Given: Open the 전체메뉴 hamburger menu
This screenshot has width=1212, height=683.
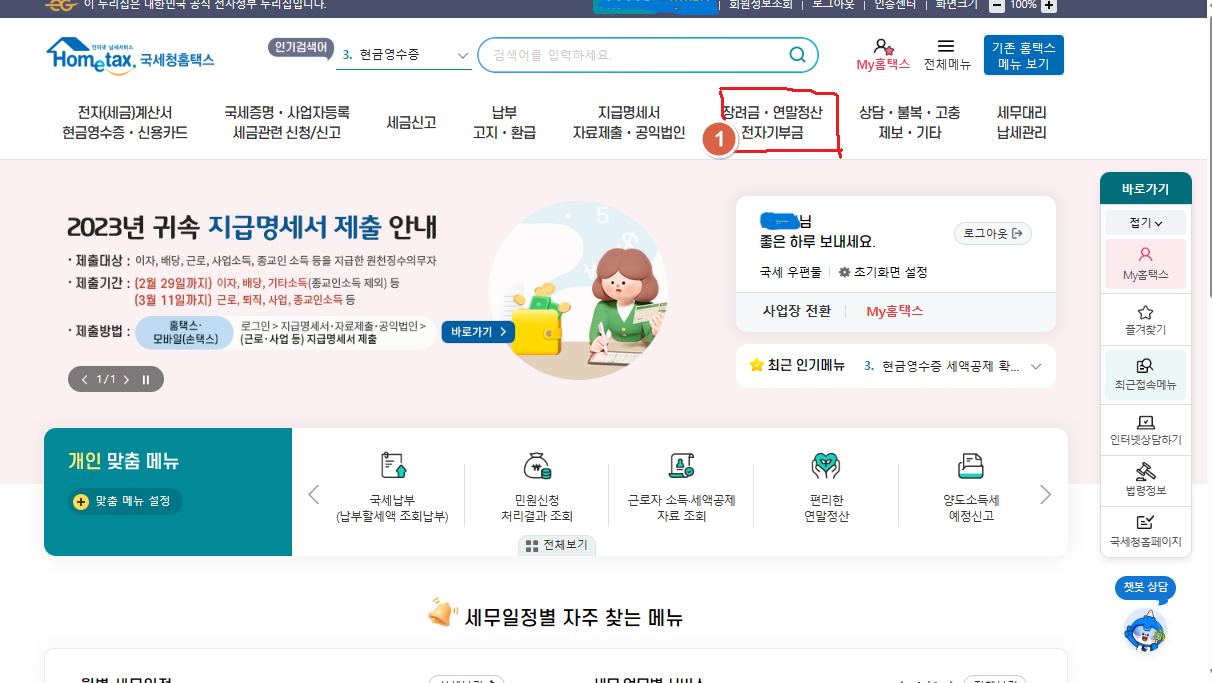Looking at the screenshot, I should 946,54.
